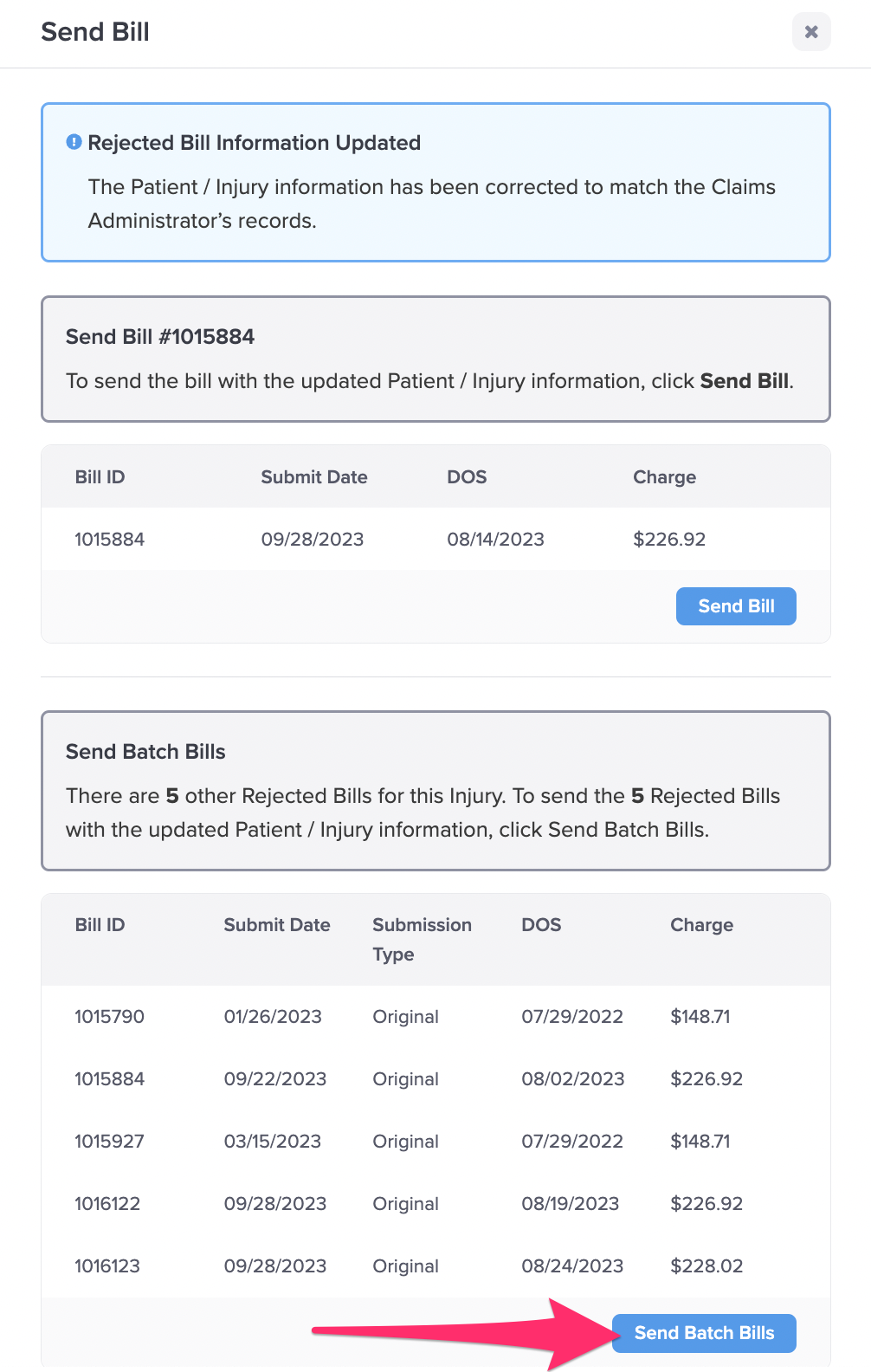Click the Send Batch Bills heading box
The height and width of the screenshot is (1372, 871).
pyautogui.click(x=145, y=752)
